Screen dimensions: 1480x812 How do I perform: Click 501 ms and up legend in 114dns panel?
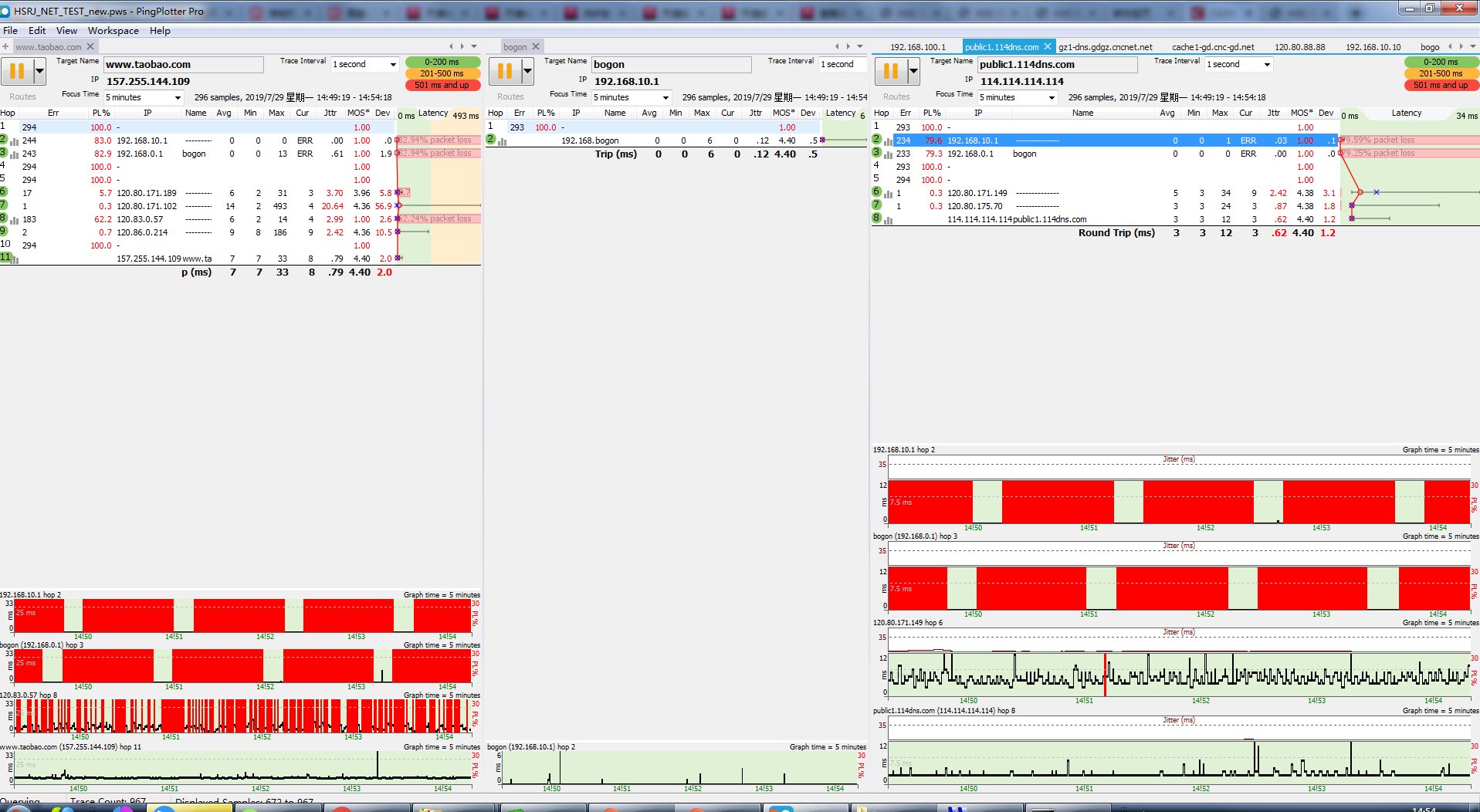tap(1441, 85)
